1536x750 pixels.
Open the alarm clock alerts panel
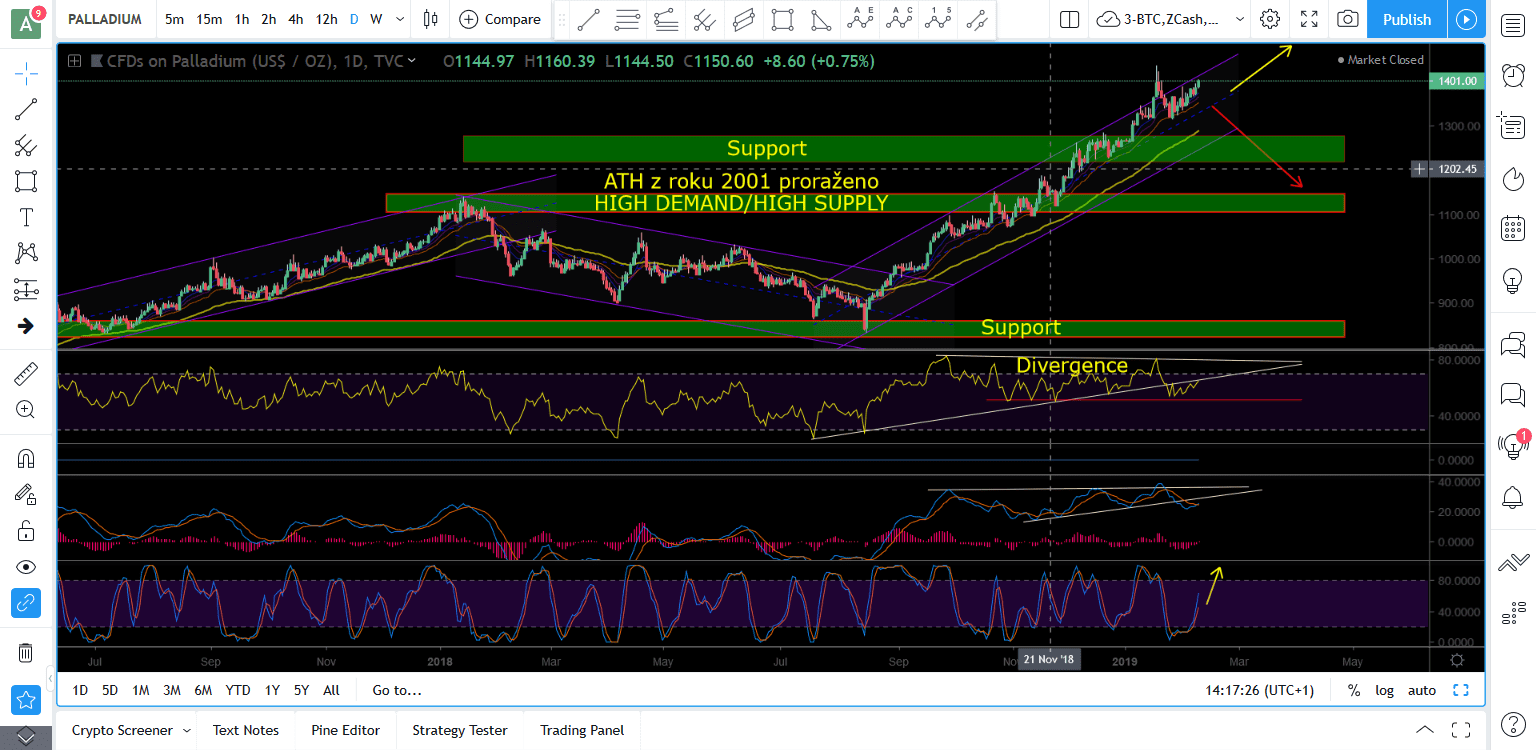point(1512,77)
